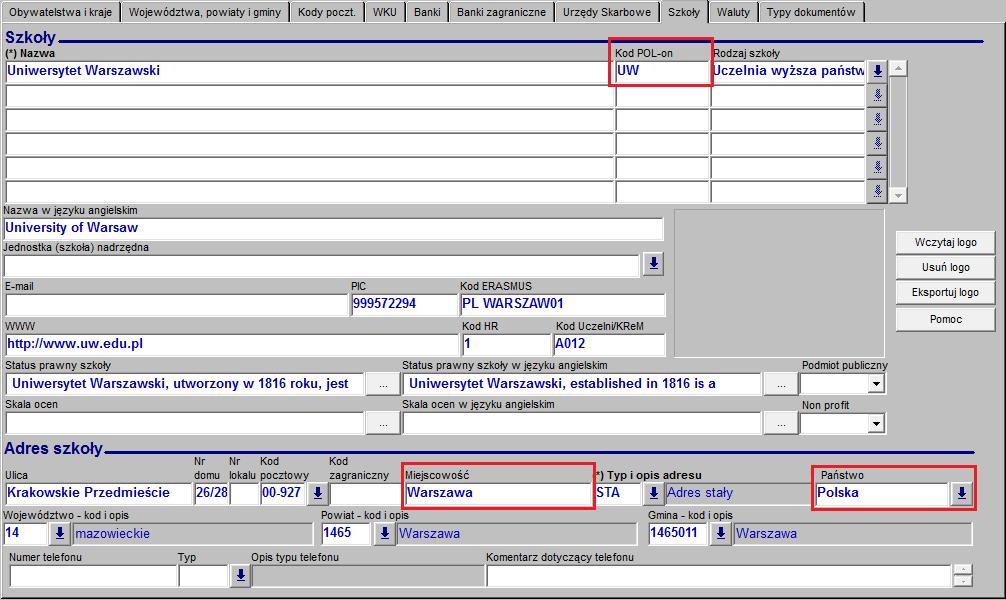Click Numer telefonu input field
Image resolution: width=1006 pixels, height=600 pixels.
[x=93, y=576]
